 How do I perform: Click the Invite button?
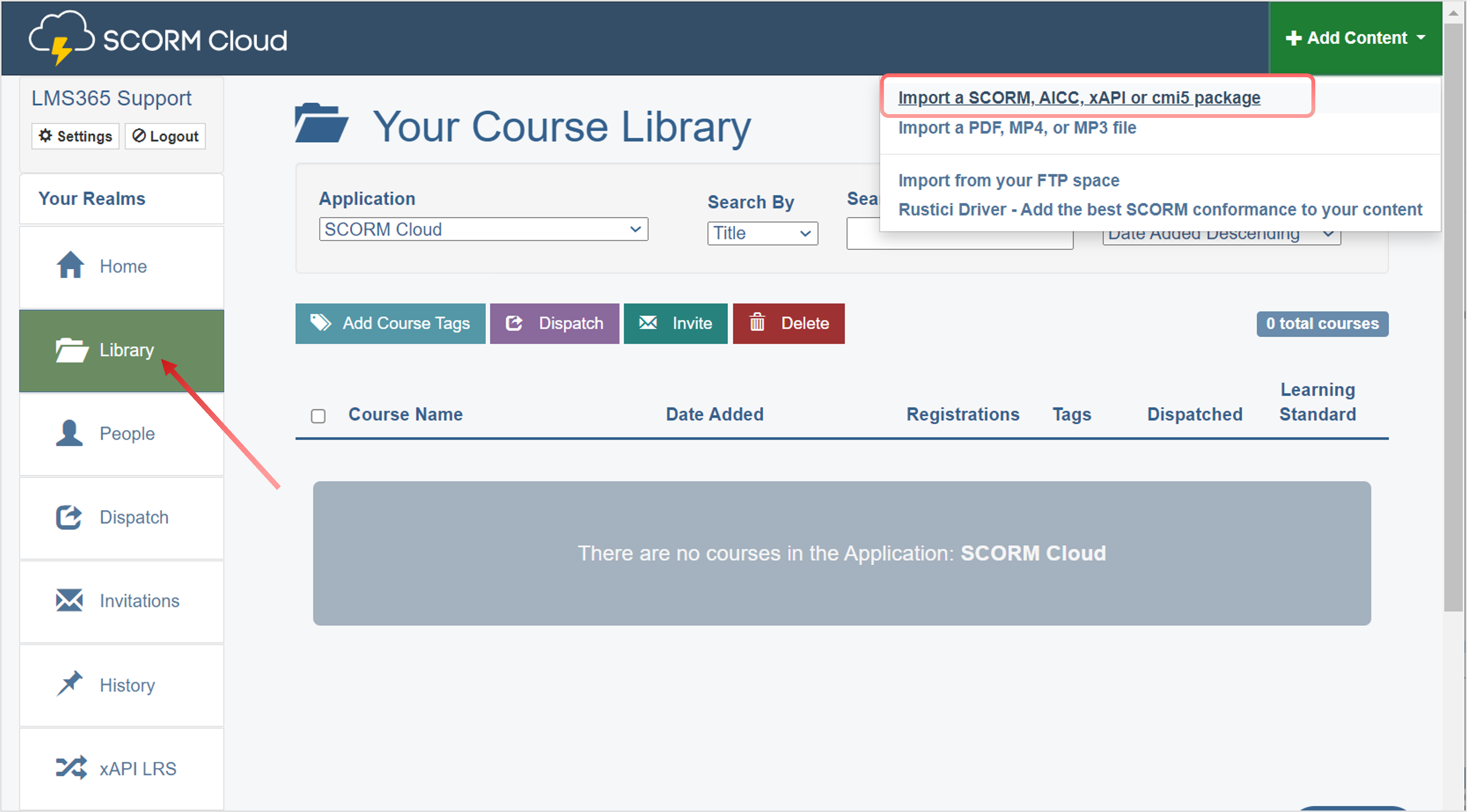click(x=675, y=323)
